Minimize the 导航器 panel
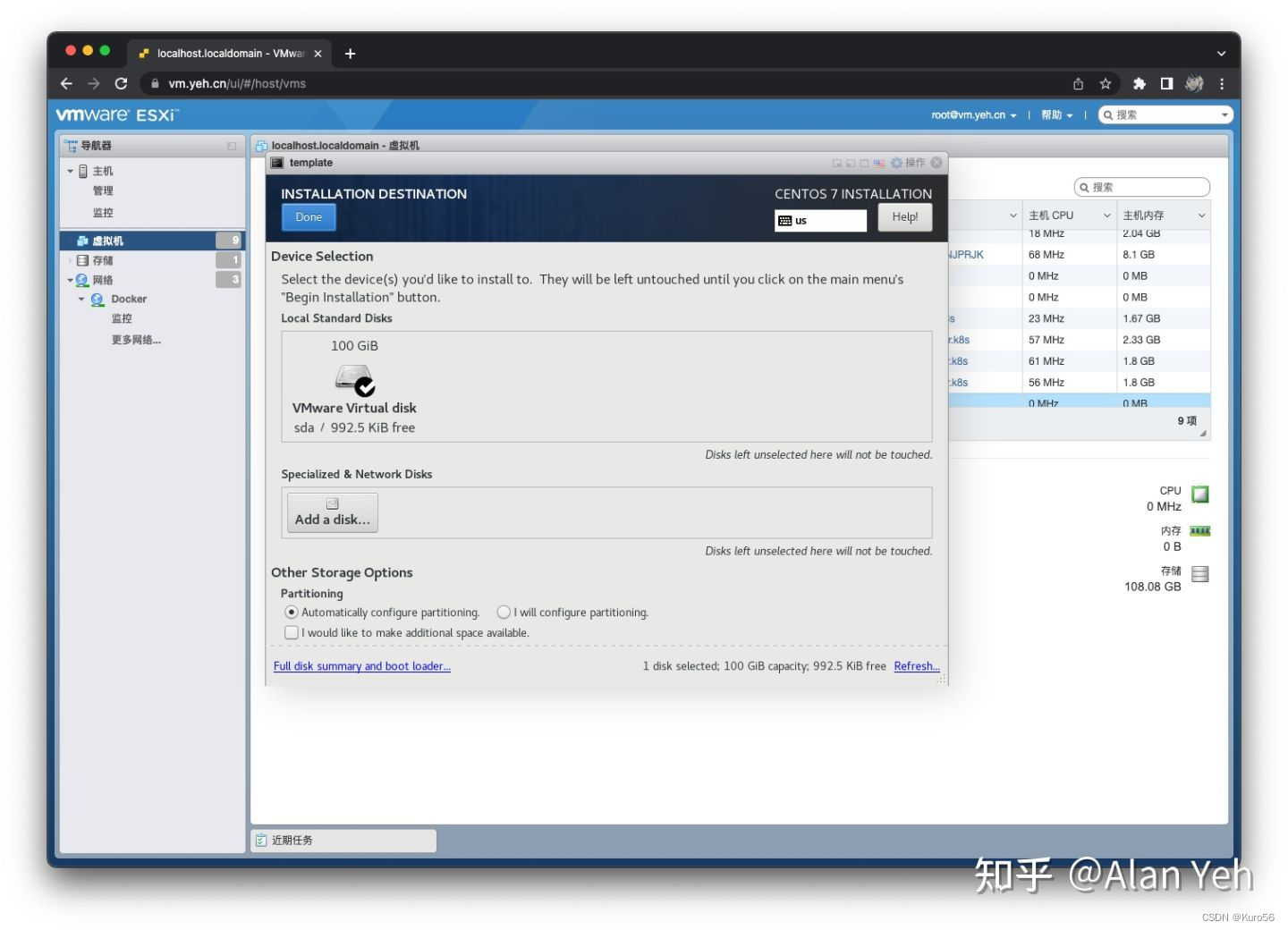The height and width of the screenshot is (930, 1288). [x=232, y=146]
